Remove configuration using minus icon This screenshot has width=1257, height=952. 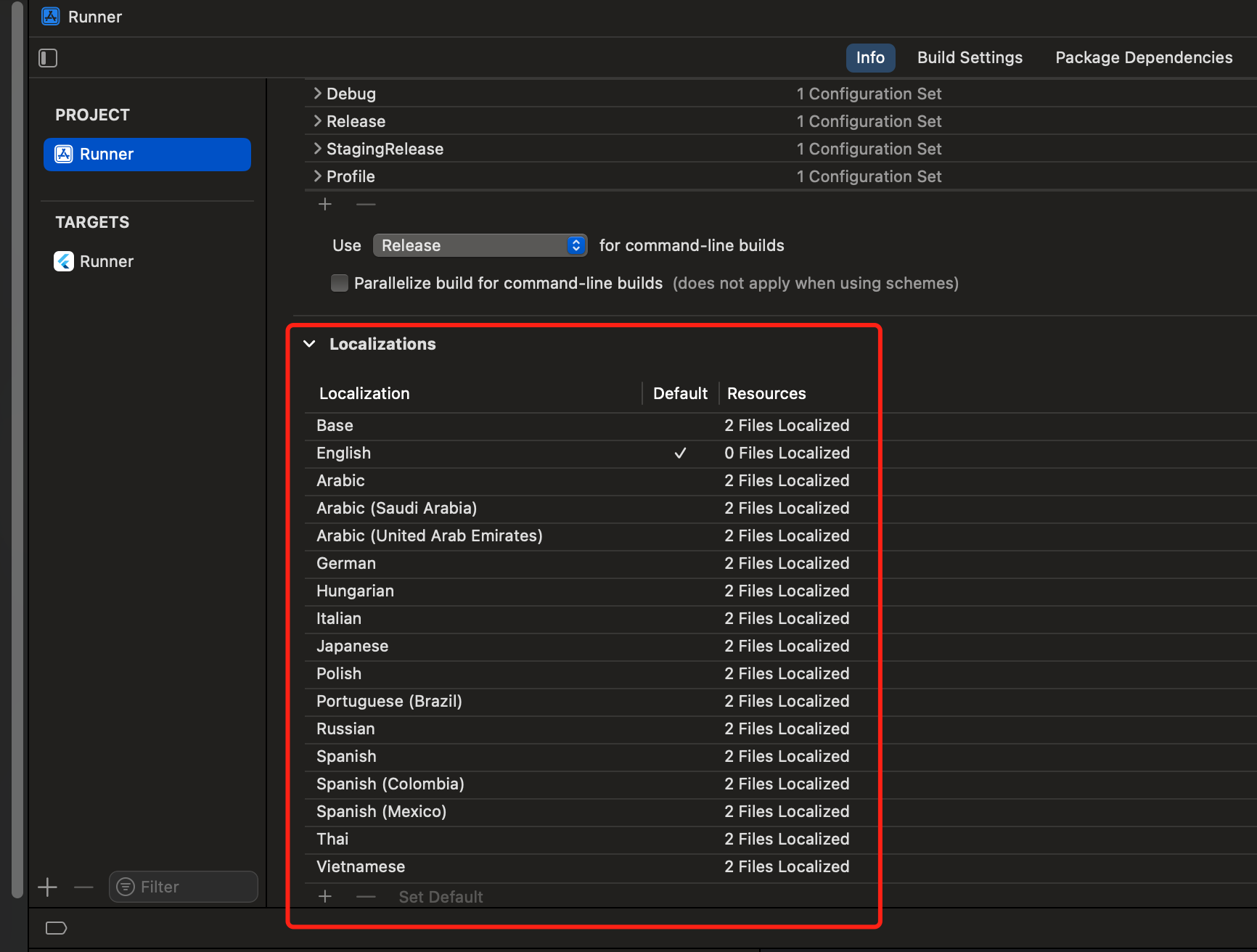pos(366,205)
